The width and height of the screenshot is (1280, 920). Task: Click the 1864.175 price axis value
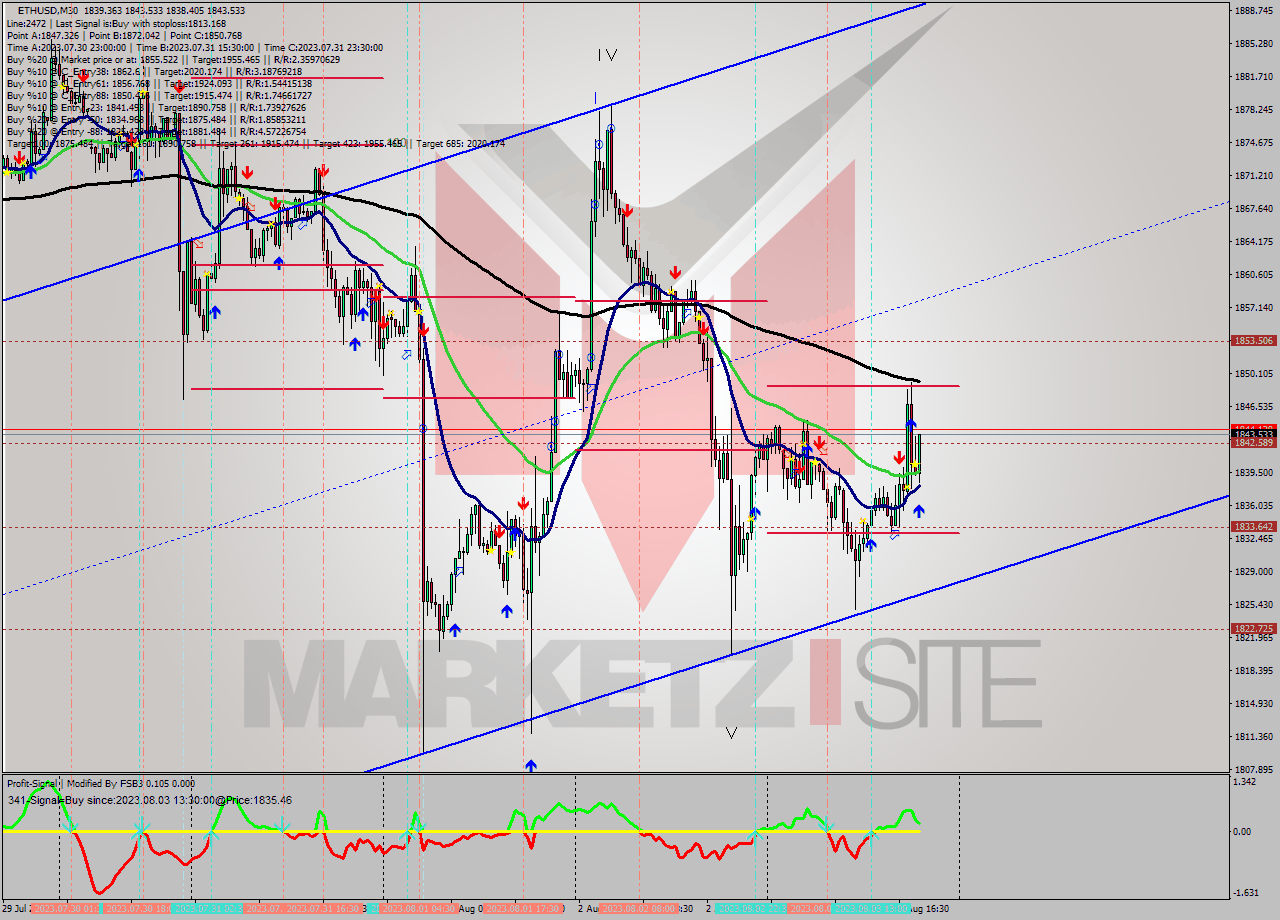(x=1253, y=241)
